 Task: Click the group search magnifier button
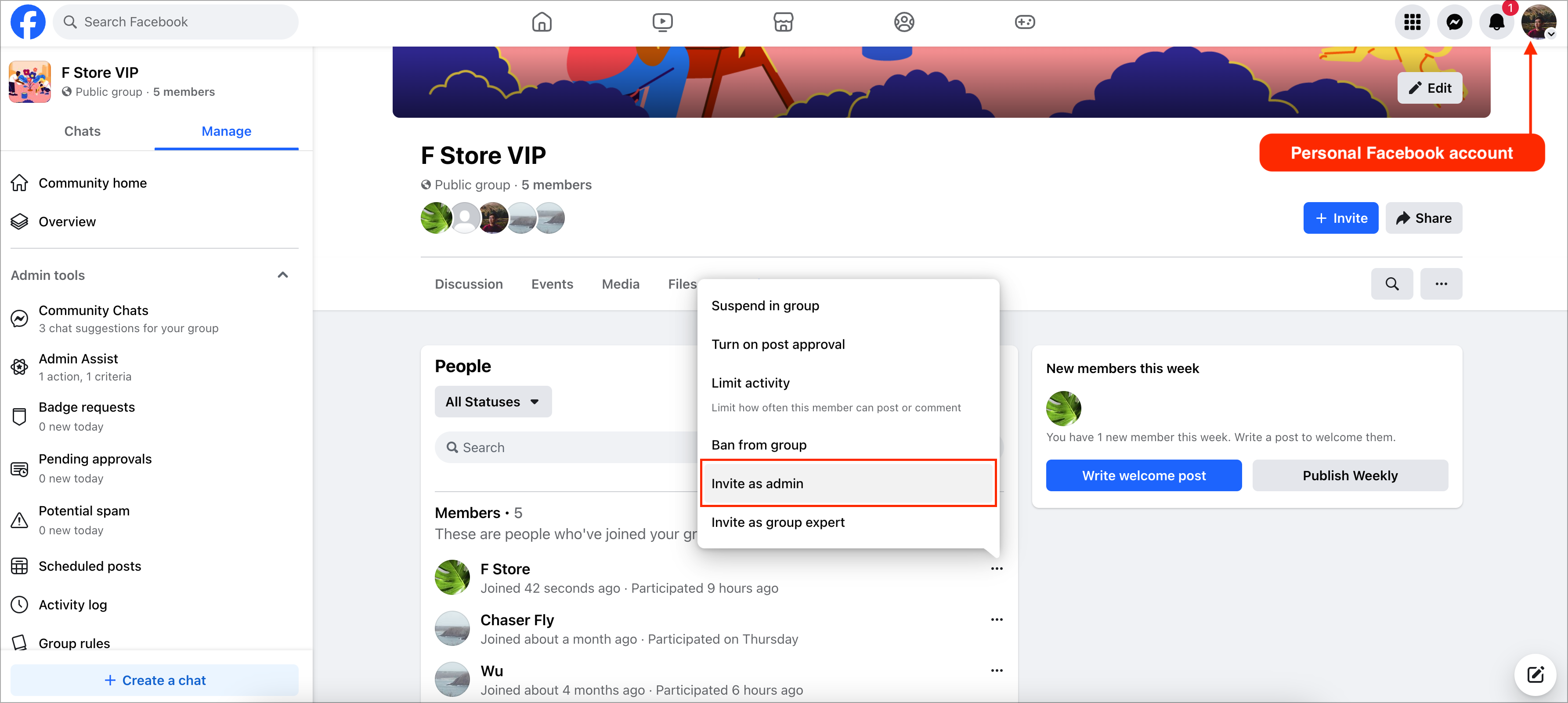tap(1391, 284)
